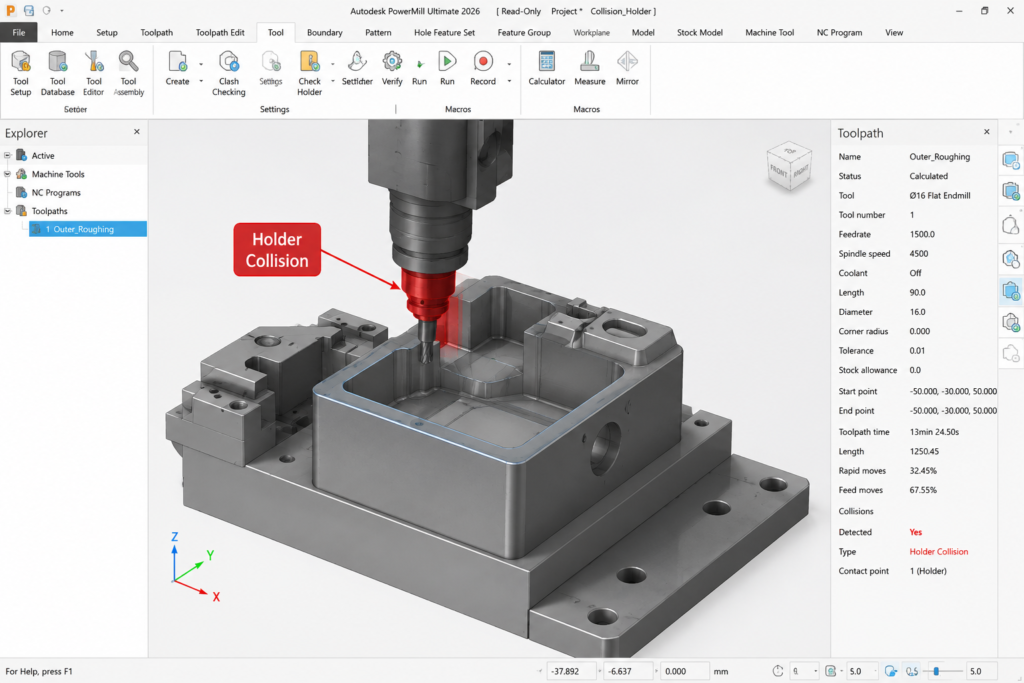Select the Active entry in Explorer
1024x683 pixels.
[x=43, y=155]
